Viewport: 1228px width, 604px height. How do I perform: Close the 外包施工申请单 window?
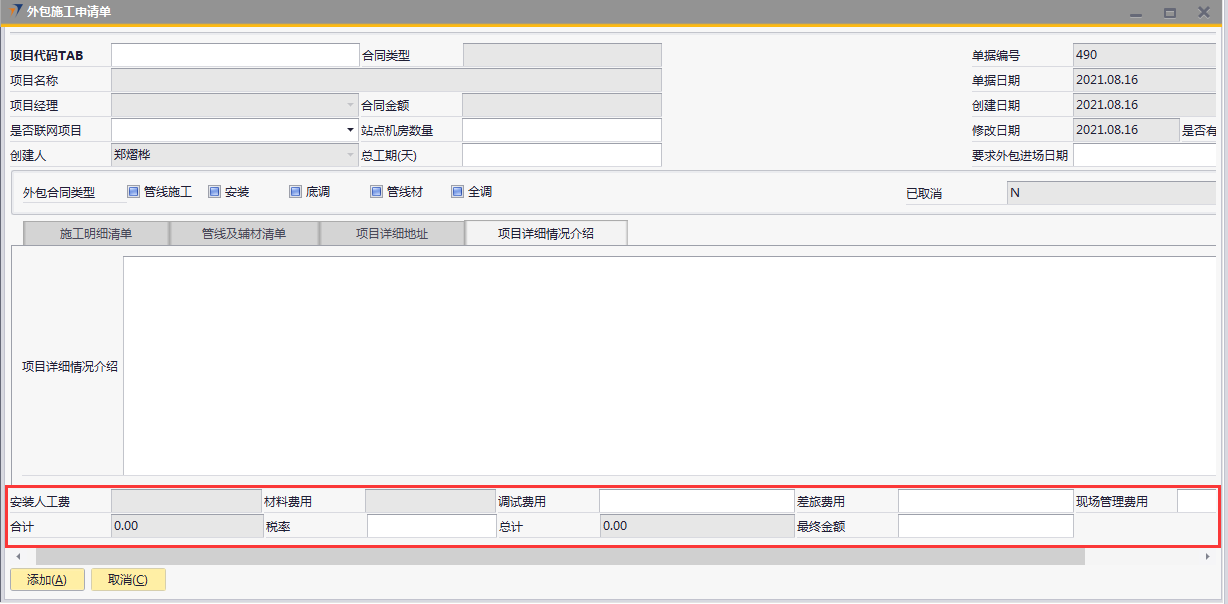click(x=1204, y=13)
